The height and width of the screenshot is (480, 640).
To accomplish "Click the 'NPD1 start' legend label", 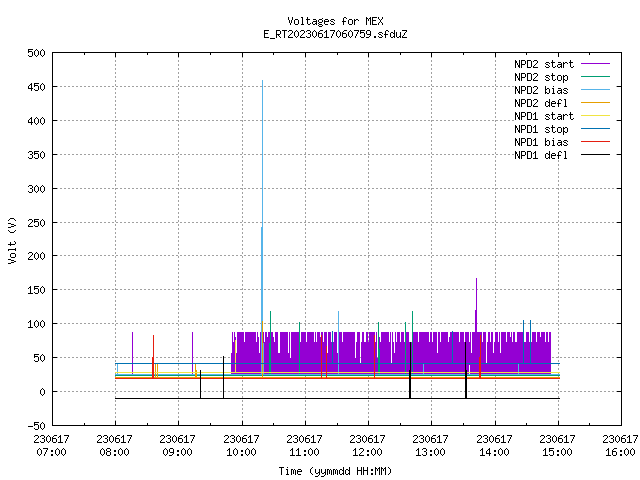I will click(544, 116).
